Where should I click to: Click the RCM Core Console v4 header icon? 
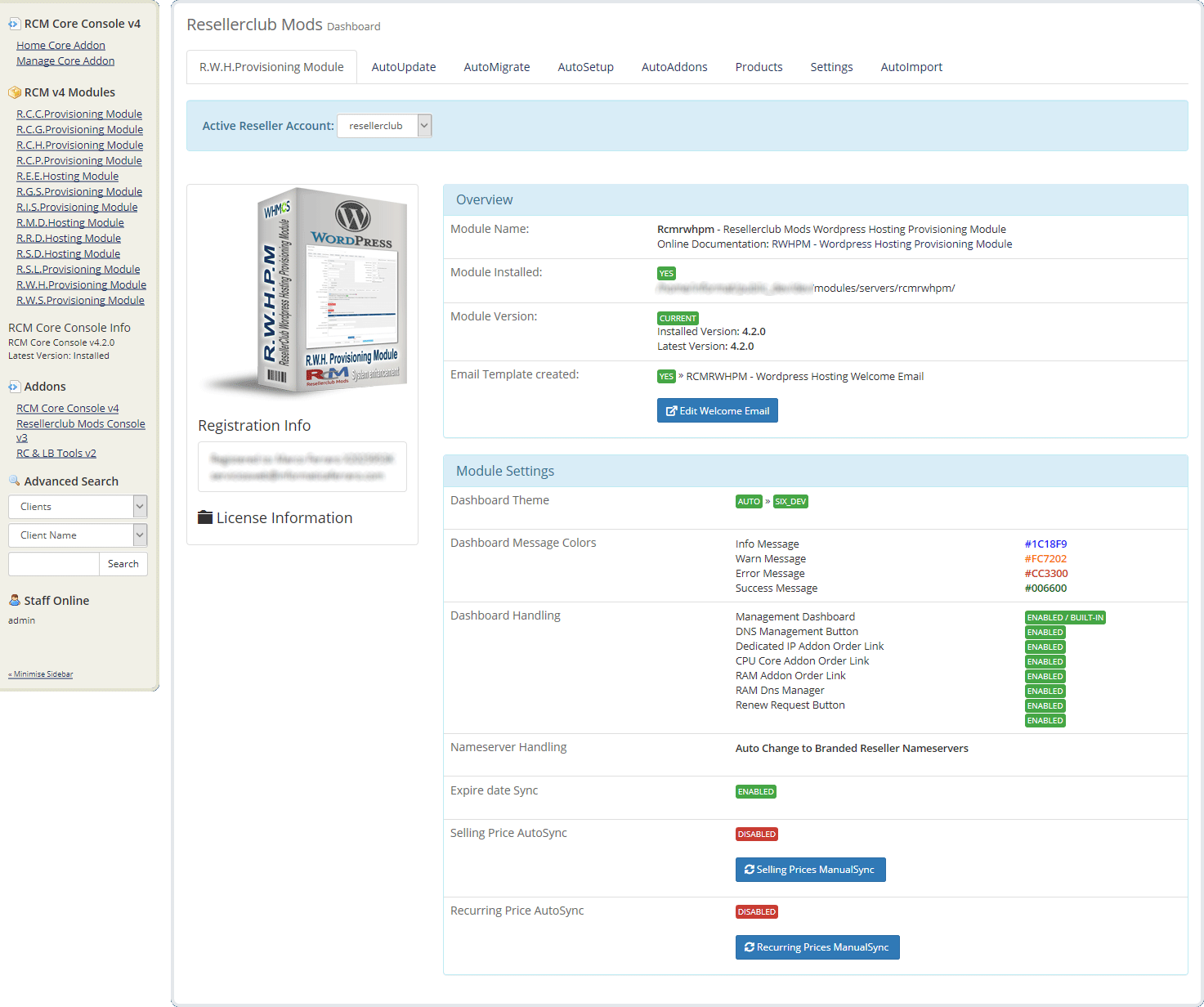click(14, 24)
